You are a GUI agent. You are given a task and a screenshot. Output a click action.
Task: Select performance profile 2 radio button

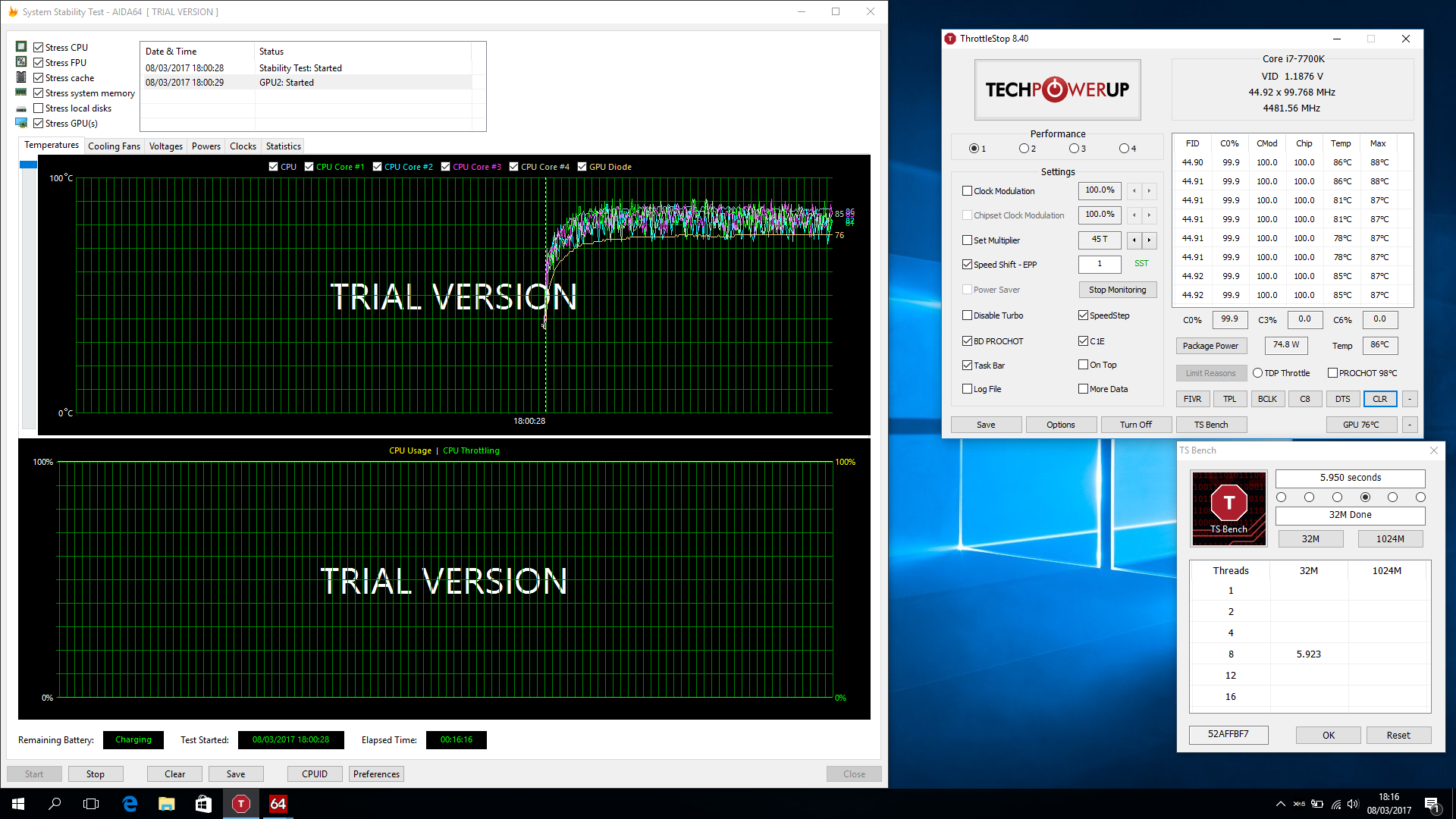pyautogui.click(x=1024, y=149)
